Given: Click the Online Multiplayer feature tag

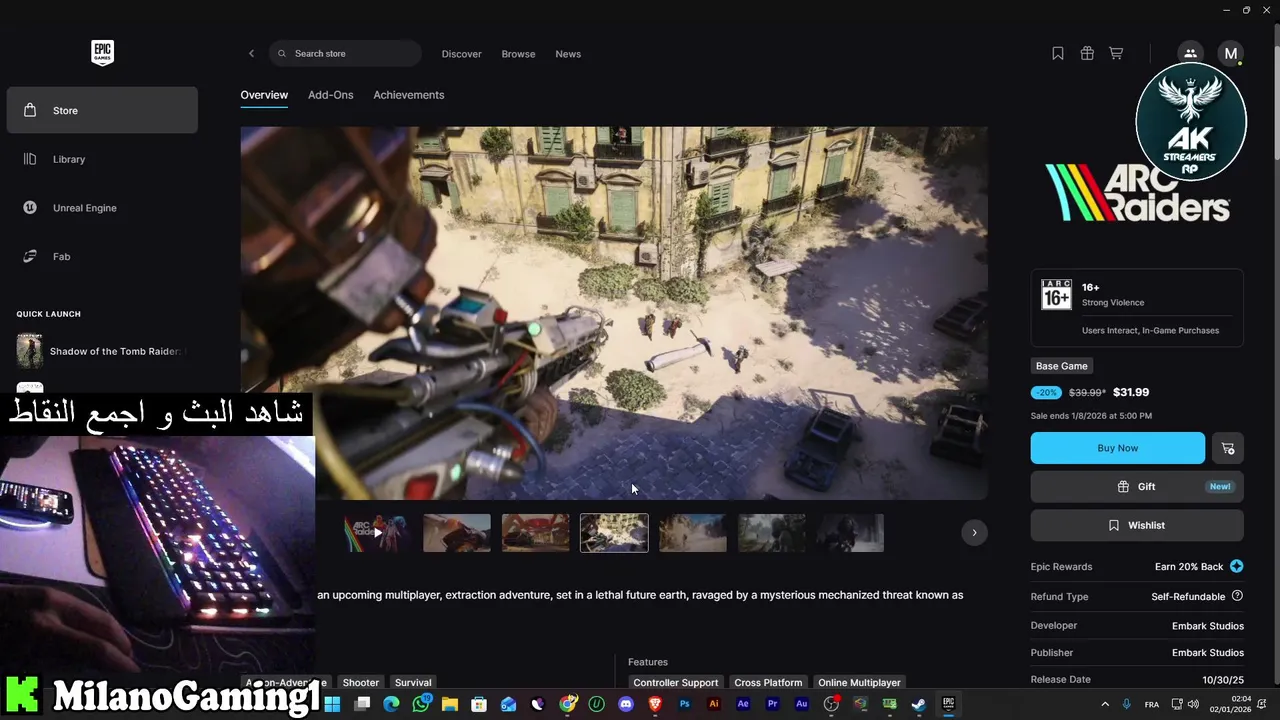Looking at the screenshot, I should pyautogui.click(x=860, y=682).
